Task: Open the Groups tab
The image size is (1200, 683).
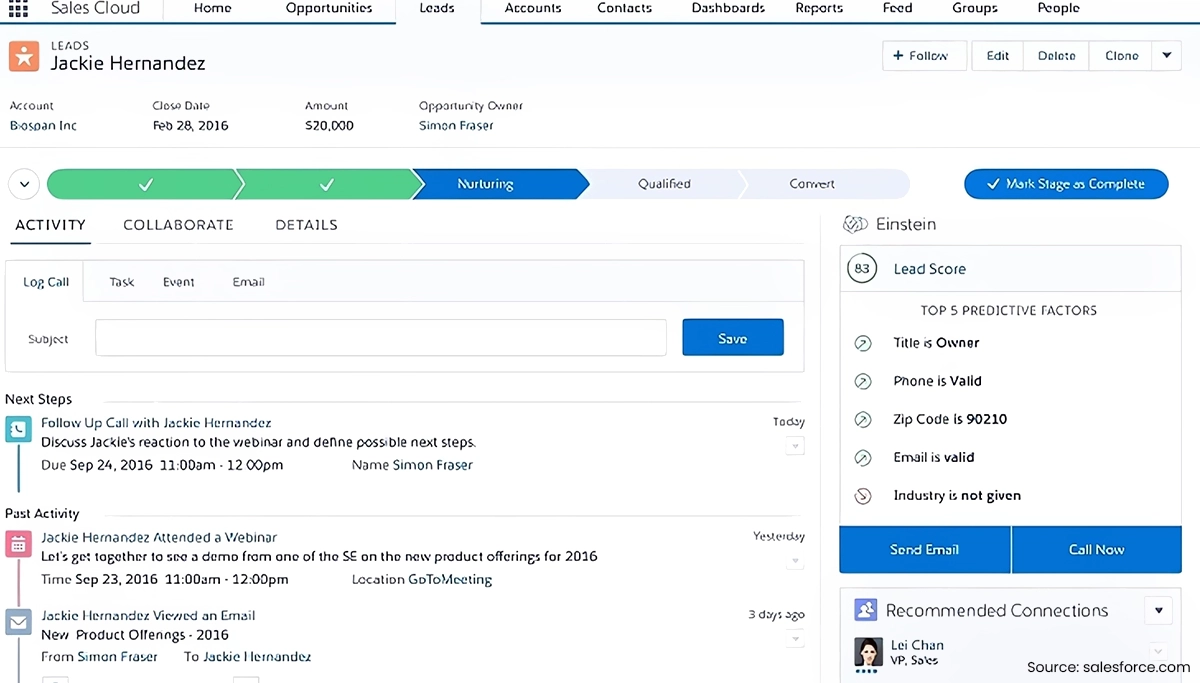Action: point(975,8)
